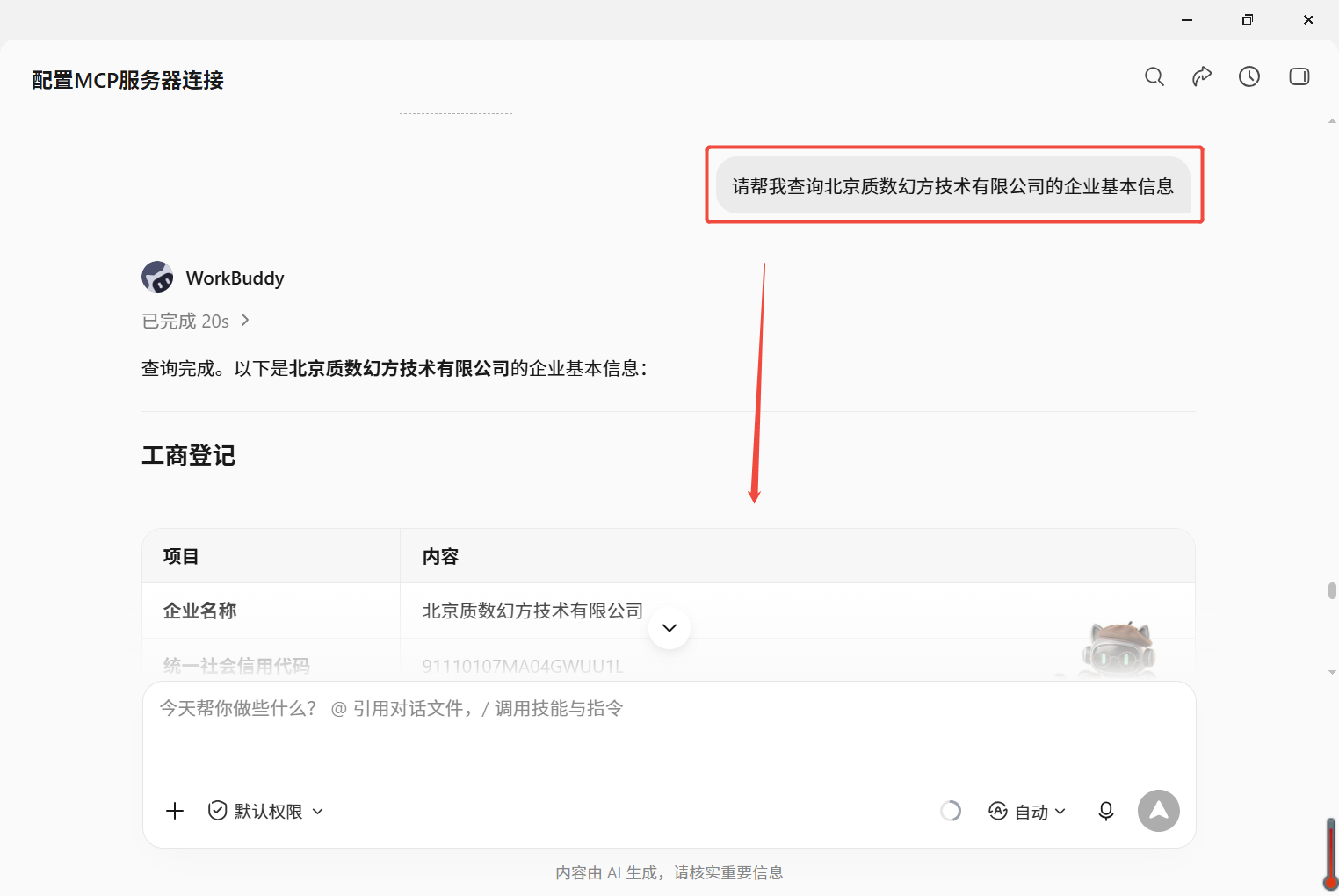Click the WorkBuddy avatar icon
1339x896 pixels.
coord(157,277)
